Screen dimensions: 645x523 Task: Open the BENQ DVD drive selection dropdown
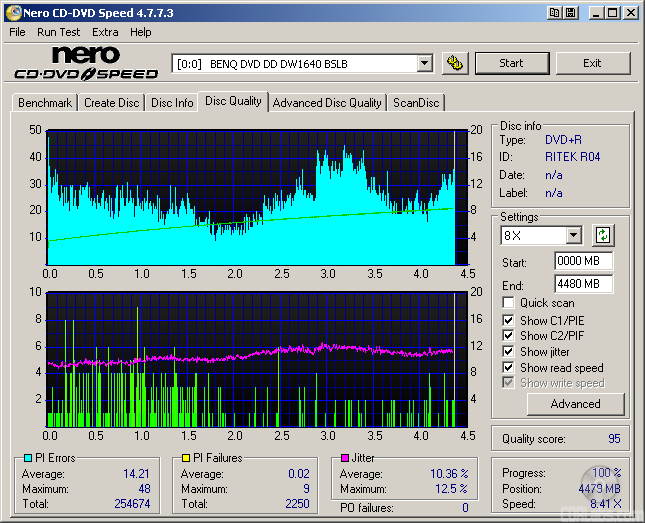click(424, 63)
